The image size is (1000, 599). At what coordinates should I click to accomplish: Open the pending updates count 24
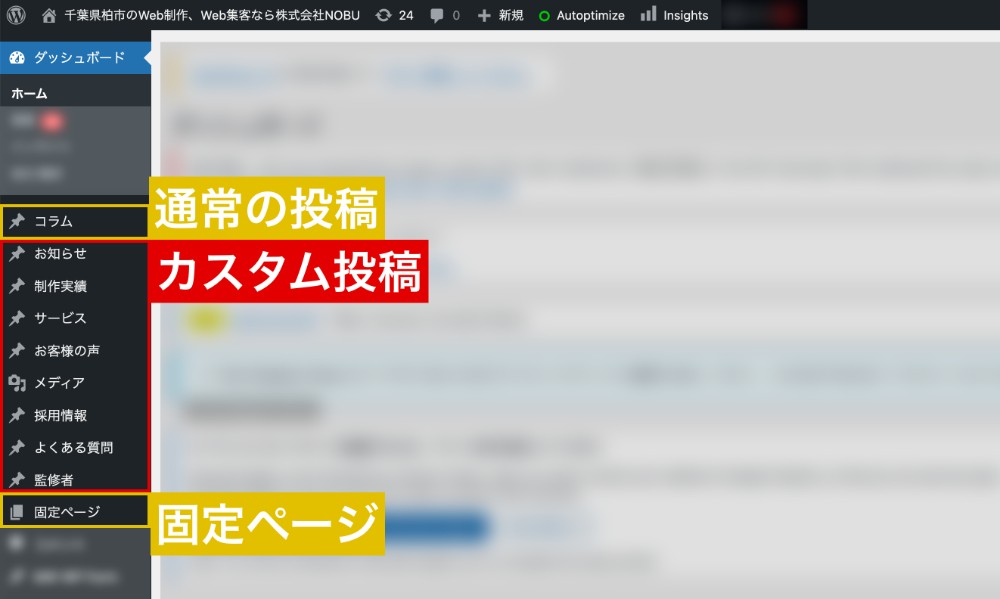pyautogui.click(x=406, y=15)
